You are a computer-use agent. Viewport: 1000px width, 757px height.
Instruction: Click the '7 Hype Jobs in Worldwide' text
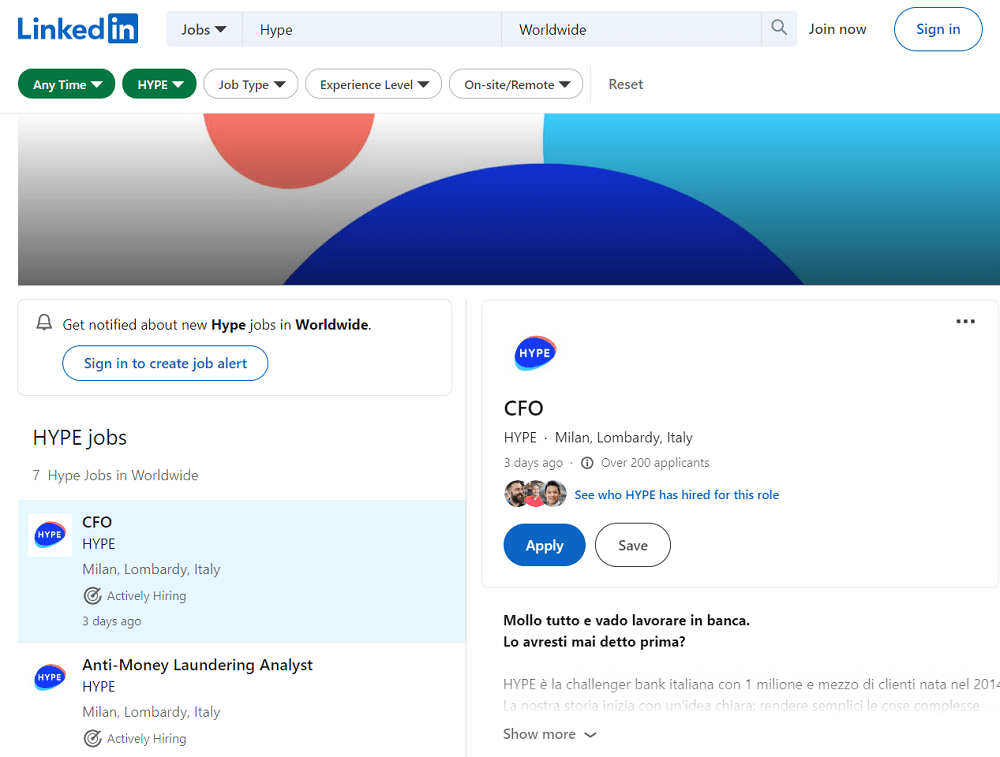[x=115, y=475]
